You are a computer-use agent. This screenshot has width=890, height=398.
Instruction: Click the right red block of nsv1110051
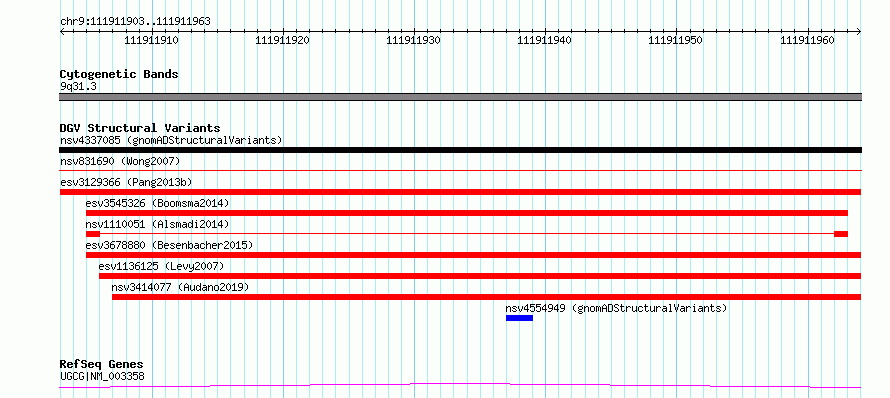[841, 234]
